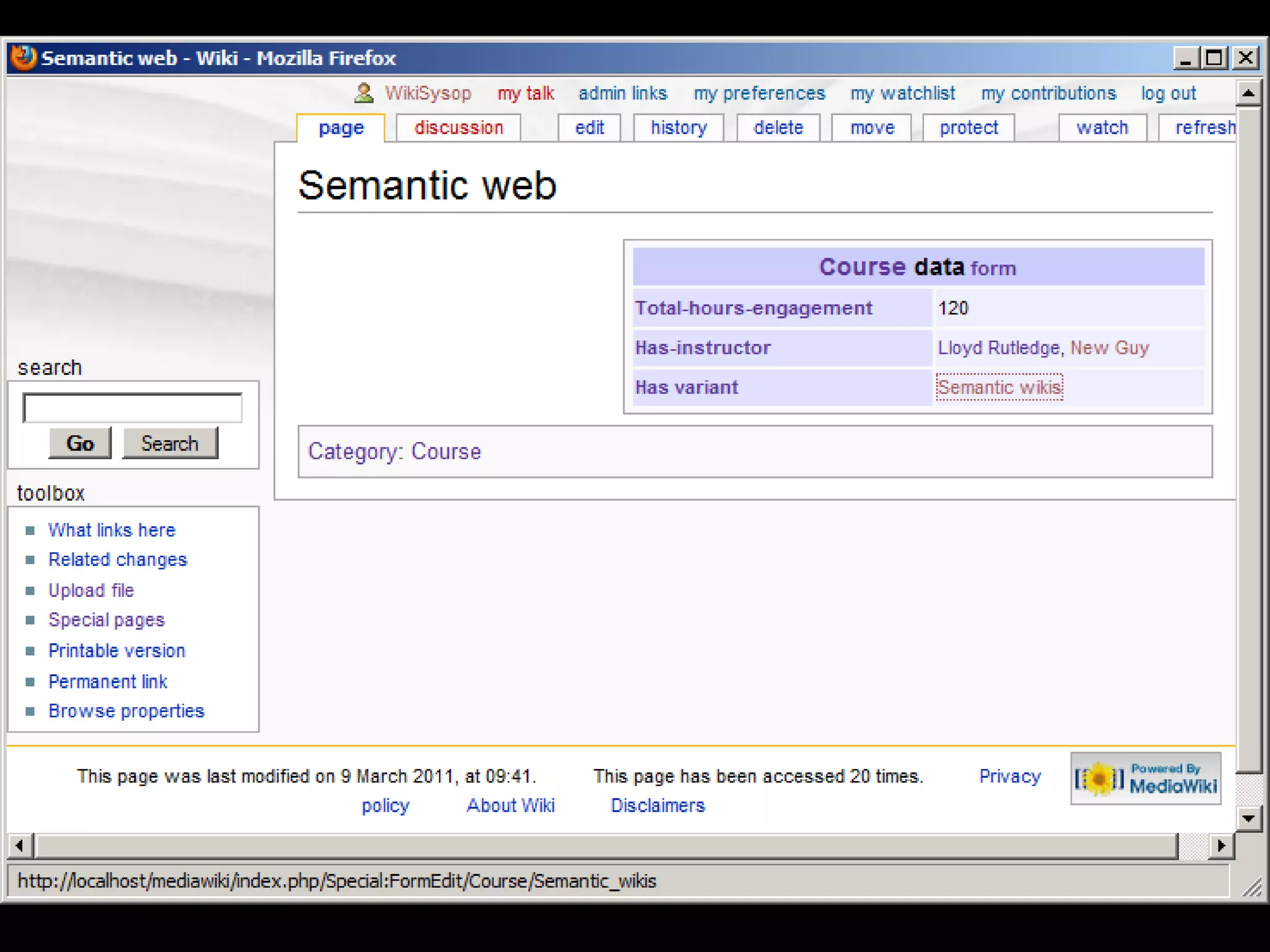Select the protect tab
This screenshot has height=952, width=1270.
pyautogui.click(x=969, y=128)
